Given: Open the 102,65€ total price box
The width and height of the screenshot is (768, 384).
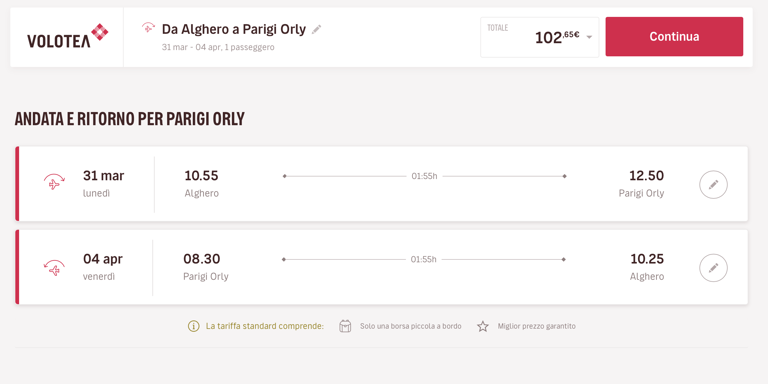Looking at the screenshot, I should point(540,37).
